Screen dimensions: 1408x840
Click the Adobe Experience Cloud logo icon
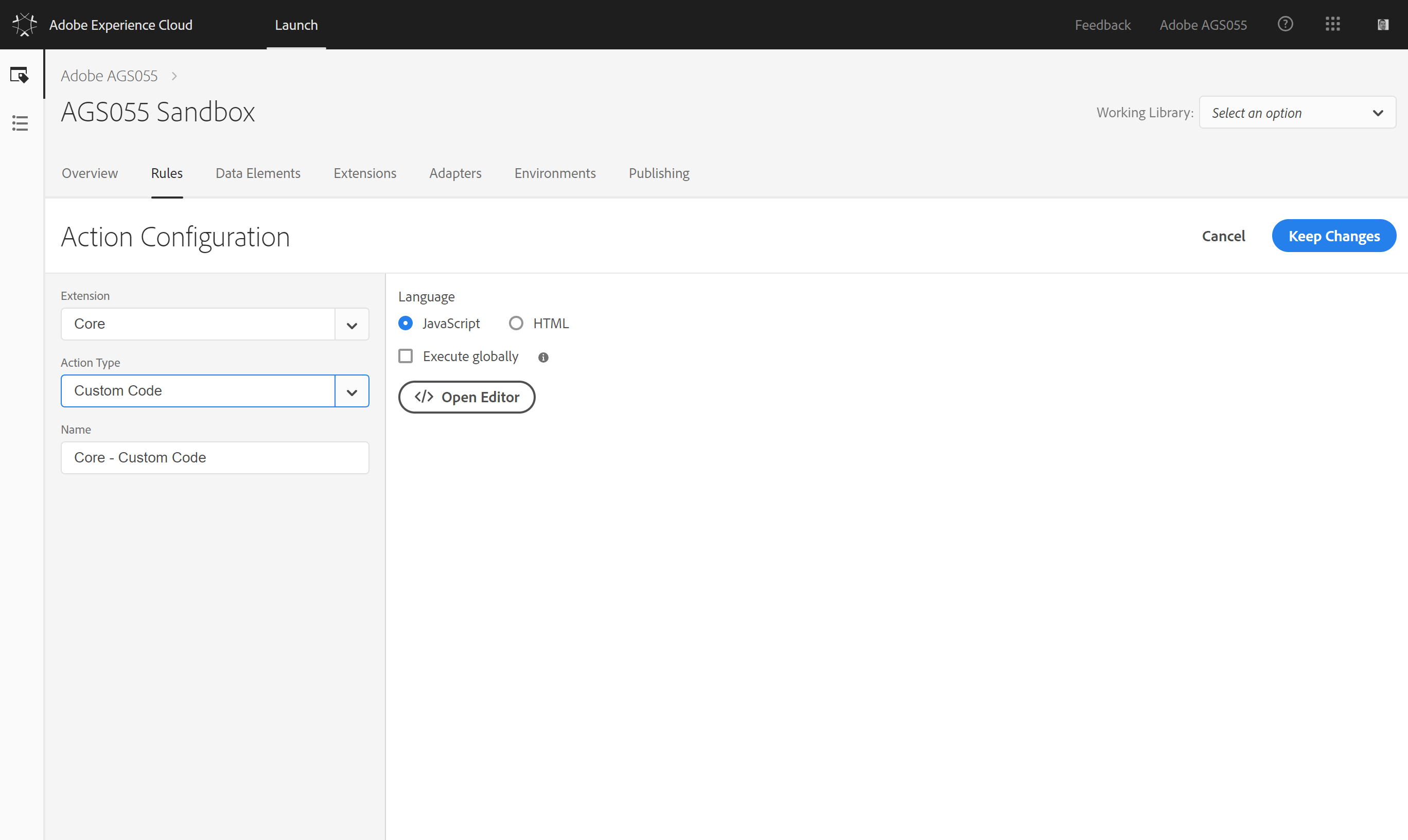24,24
